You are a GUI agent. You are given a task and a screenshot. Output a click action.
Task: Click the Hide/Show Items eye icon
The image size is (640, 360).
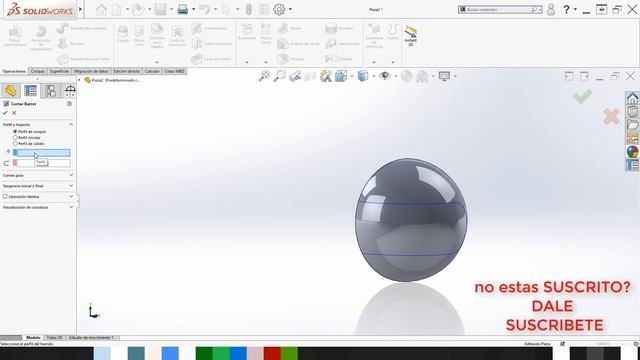[384, 76]
